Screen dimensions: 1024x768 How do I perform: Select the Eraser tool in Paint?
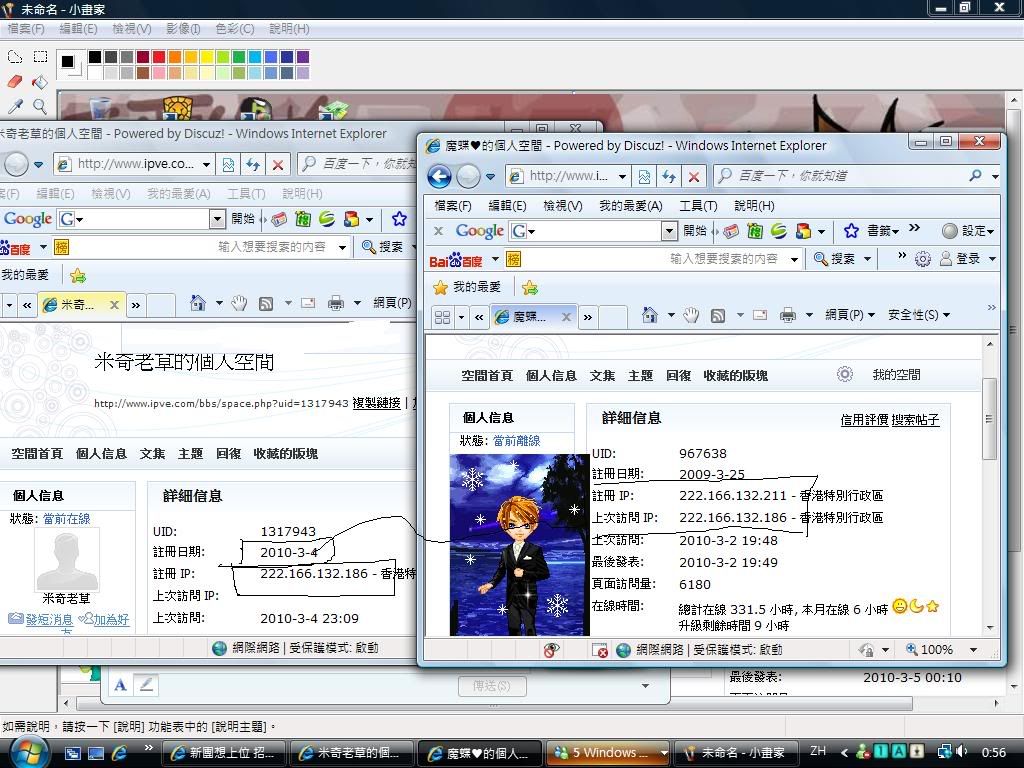[15, 81]
